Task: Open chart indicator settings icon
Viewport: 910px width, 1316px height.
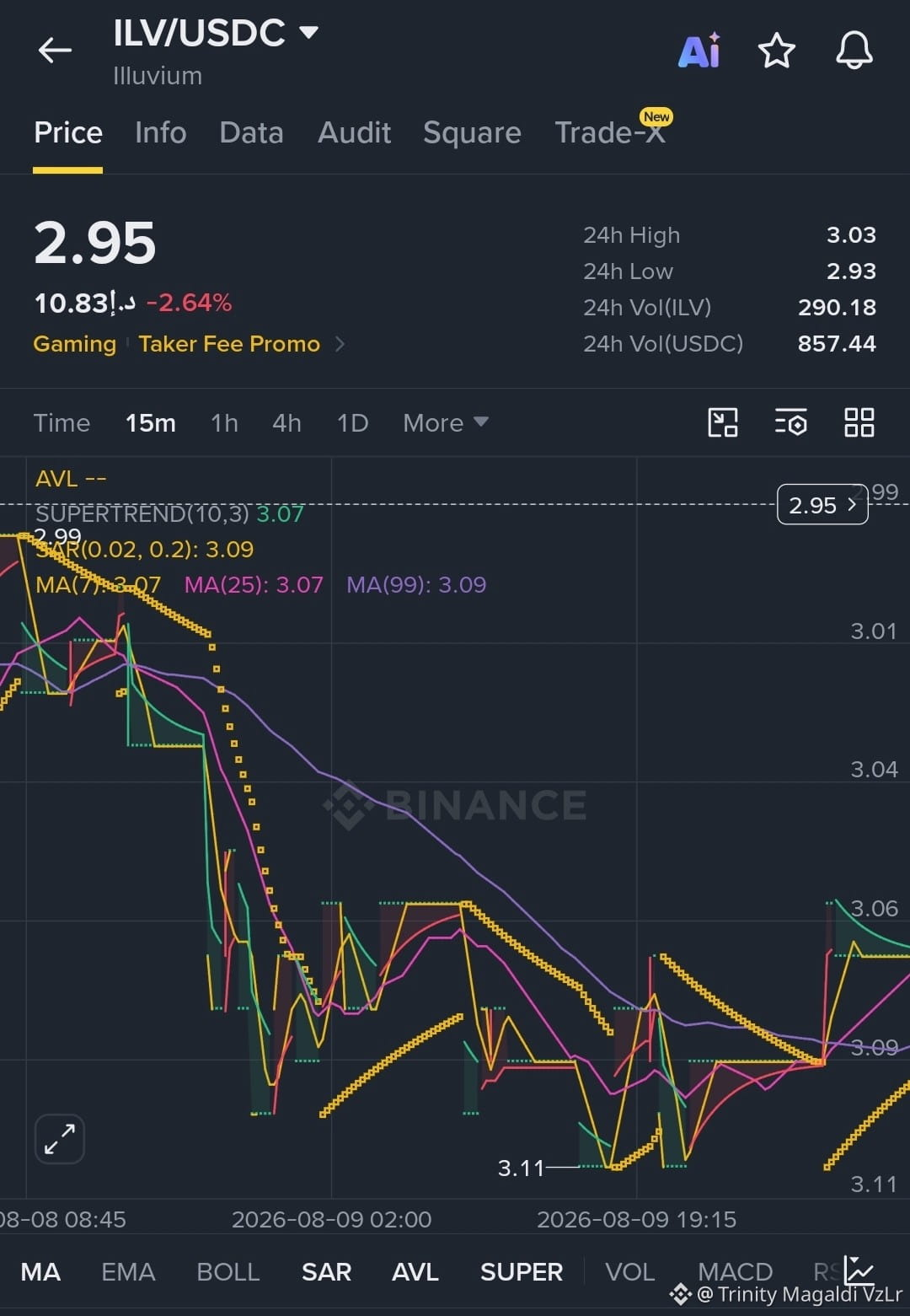Action: pos(791,422)
